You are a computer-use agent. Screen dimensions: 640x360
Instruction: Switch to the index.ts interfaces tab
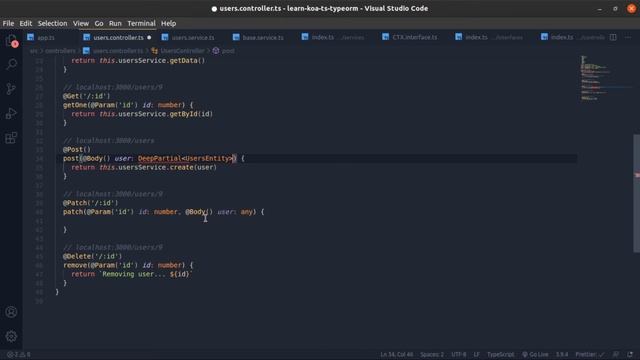493,38
